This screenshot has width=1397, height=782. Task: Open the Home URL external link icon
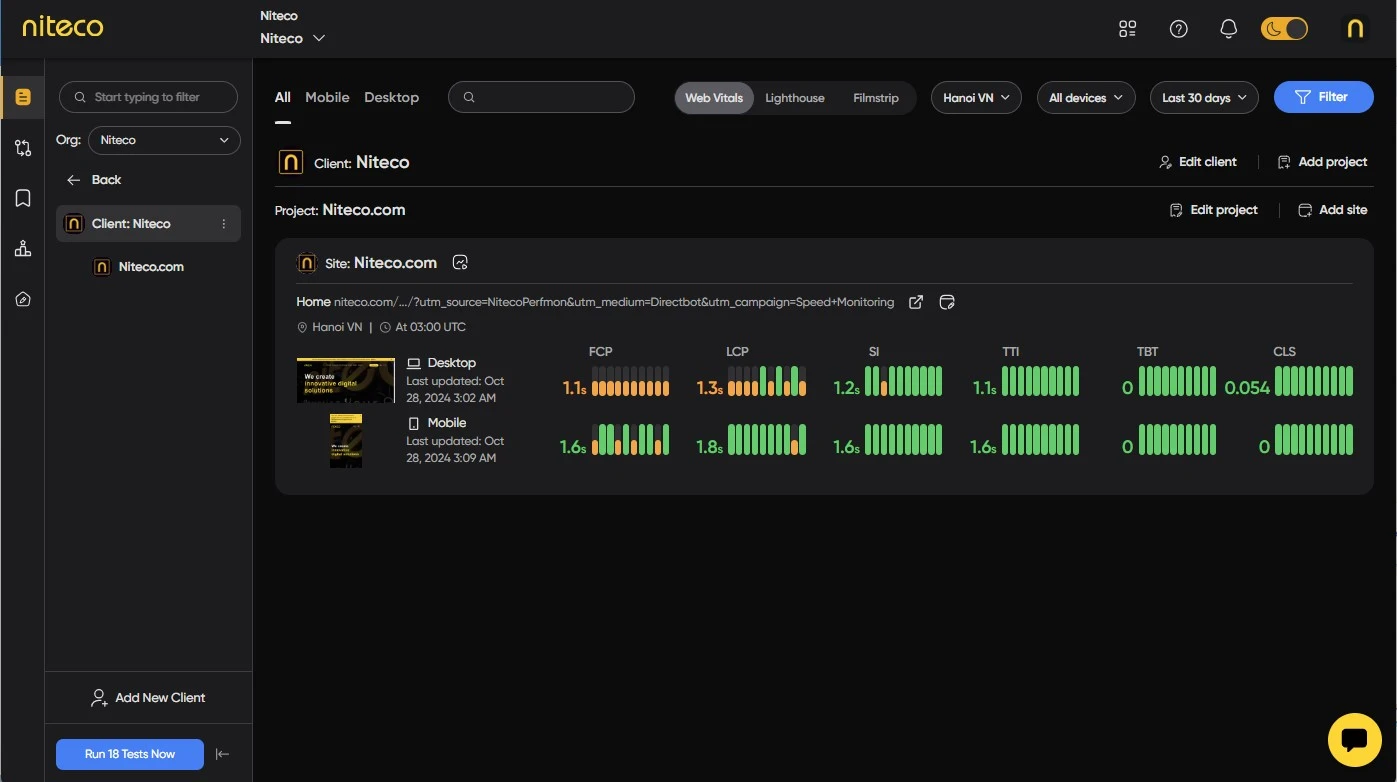pyautogui.click(x=915, y=302)
